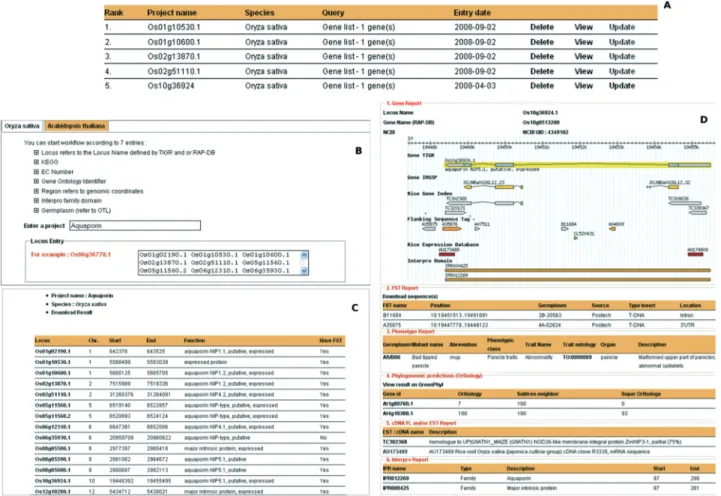The height and width of the screenshot is (496, 721).
Task: Click inside the Locus Entry text area
Action: coord(219,262)
